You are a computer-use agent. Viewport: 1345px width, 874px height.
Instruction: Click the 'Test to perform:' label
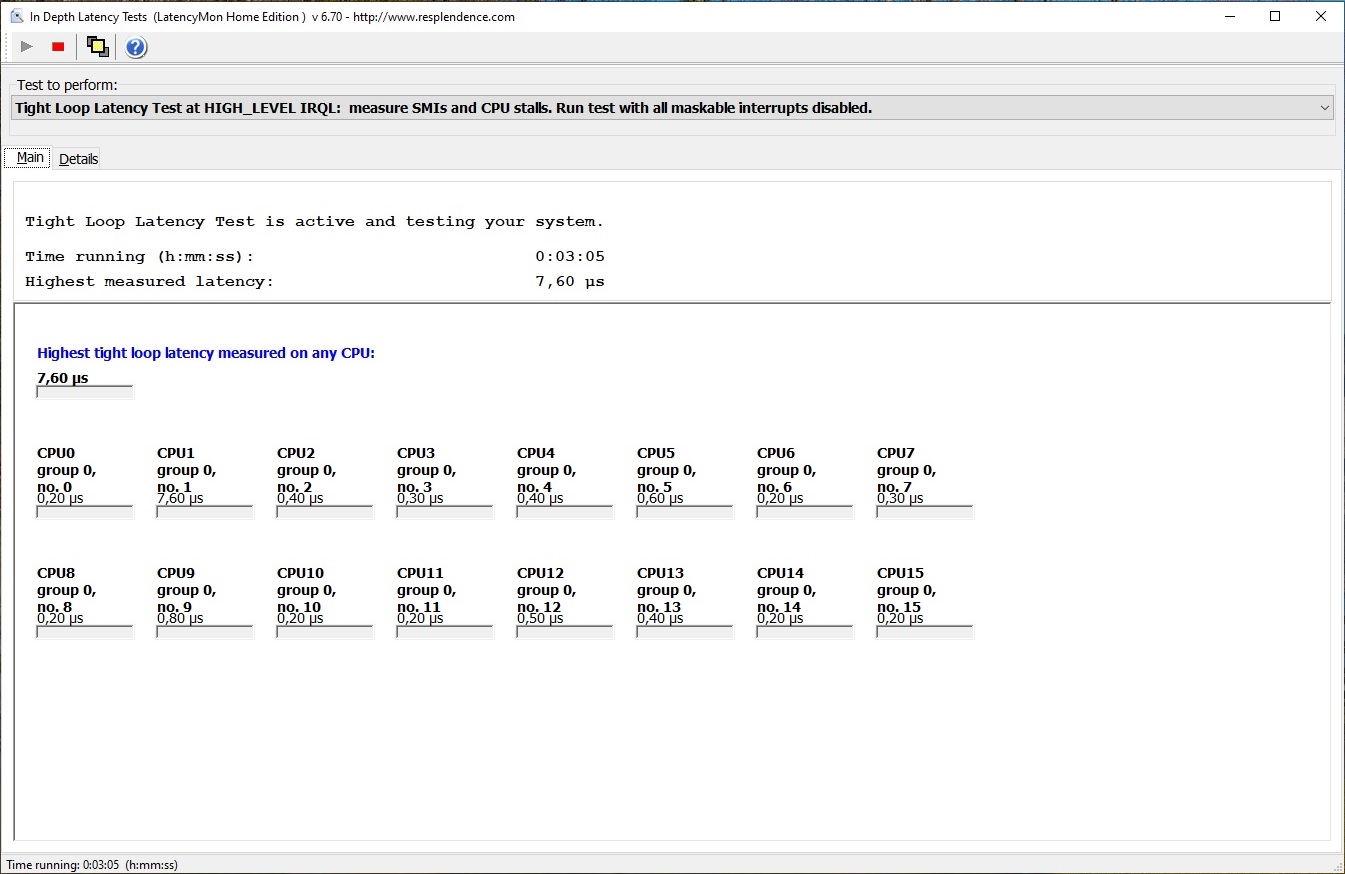click(x=67, y=85)
